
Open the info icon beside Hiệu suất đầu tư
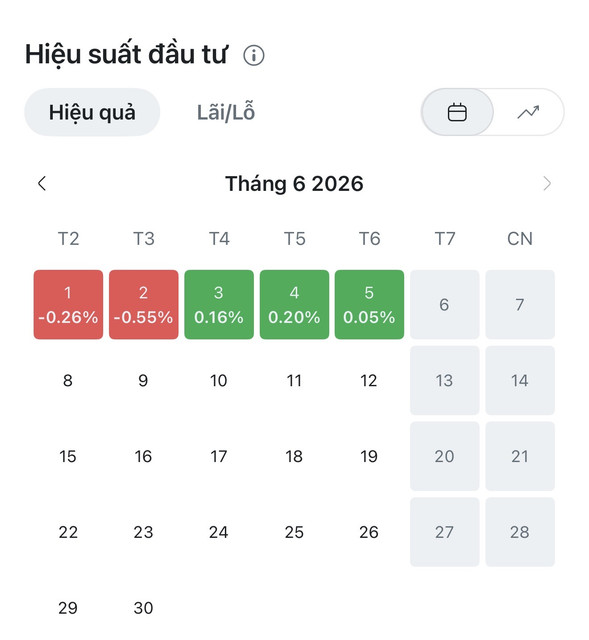point(253,56)
